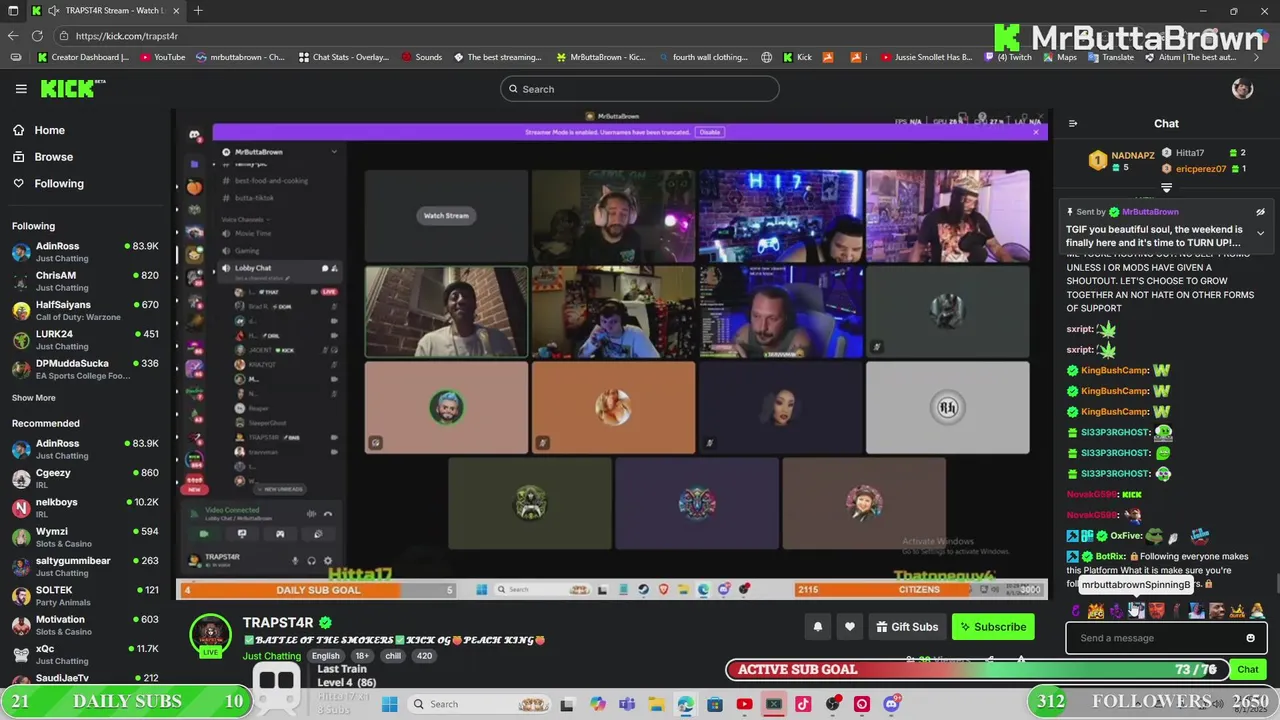
Task: Open the saltygummibear recommended channel
Action: tap(85, 566)
